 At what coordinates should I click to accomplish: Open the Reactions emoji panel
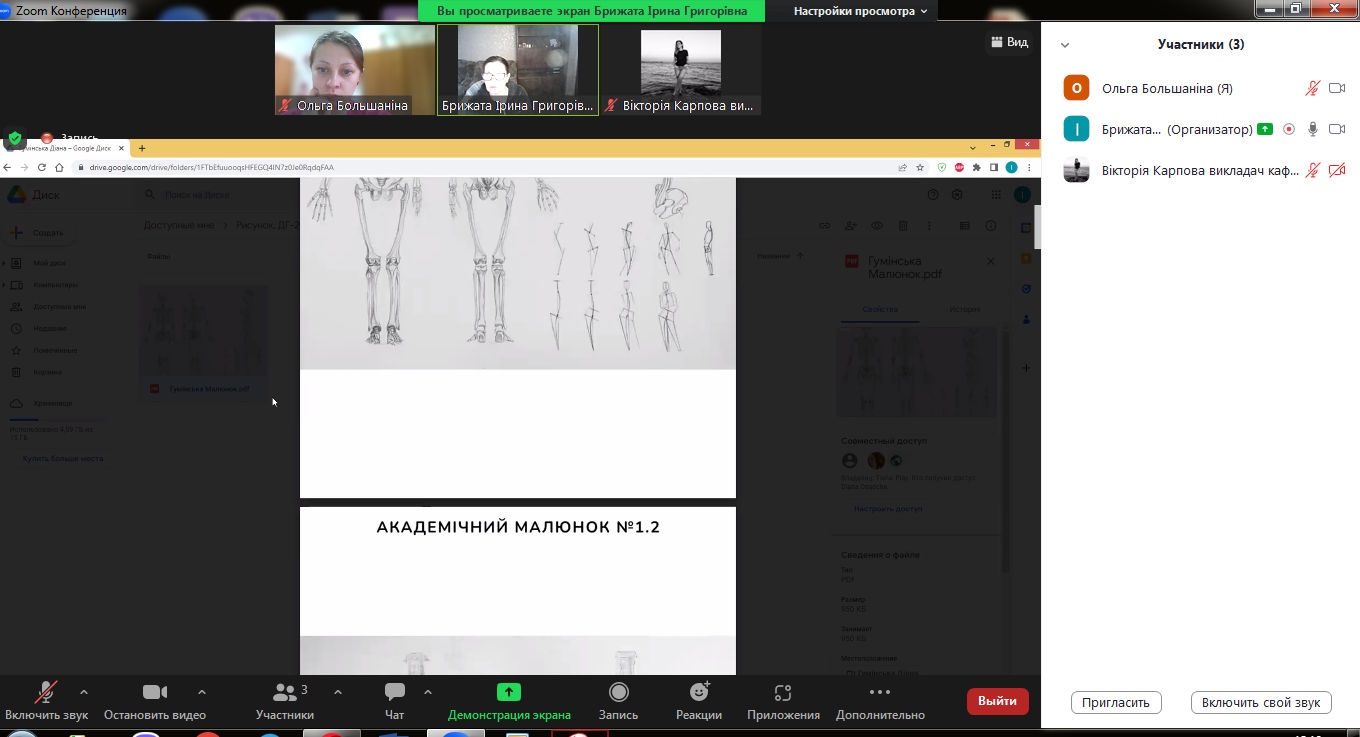coord(699,693)
